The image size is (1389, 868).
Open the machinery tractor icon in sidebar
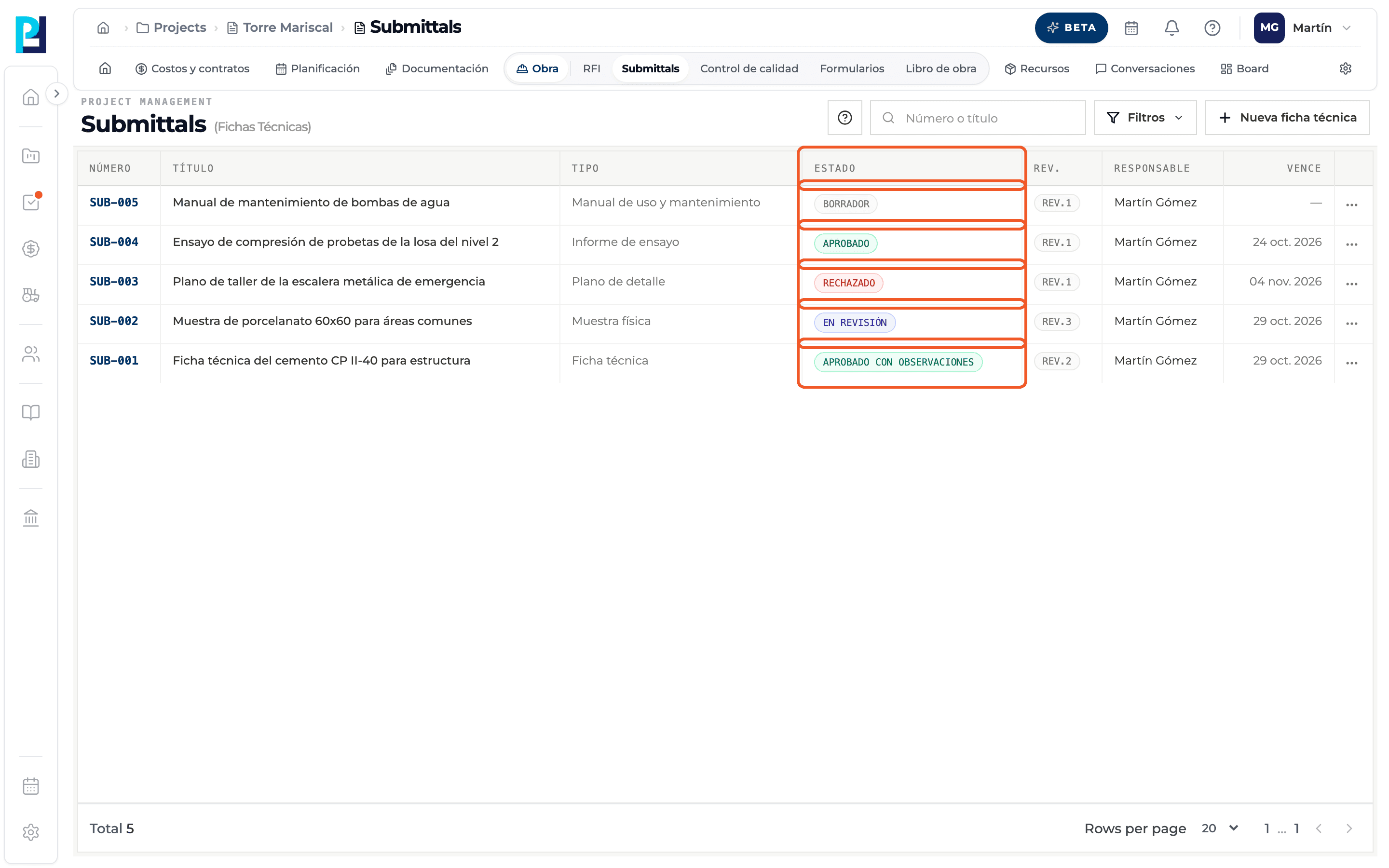pyautogui.click(x=30, y=295)
